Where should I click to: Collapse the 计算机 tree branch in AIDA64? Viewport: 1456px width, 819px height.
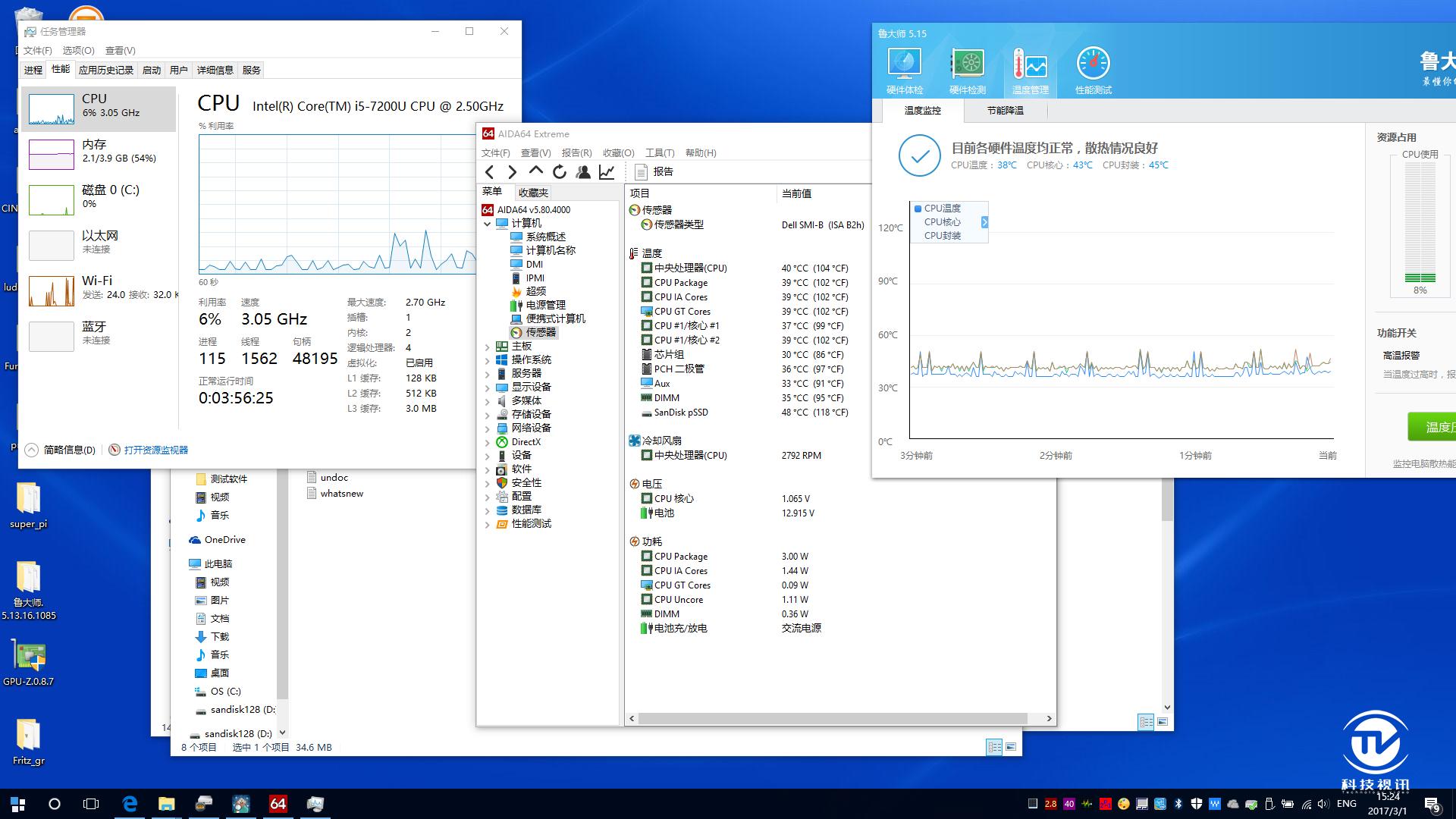(488, 223)
